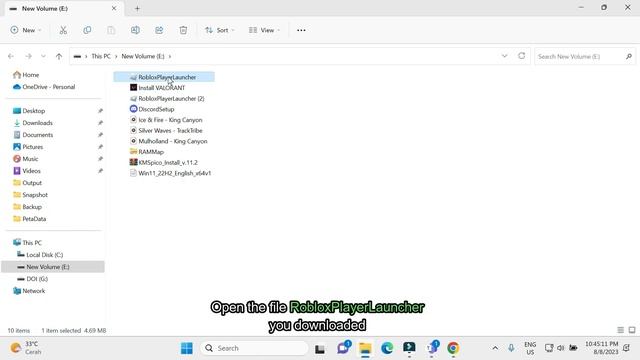Add a new tab with plus button
Screen dimensions: 640x360
(x=137, y=8)
